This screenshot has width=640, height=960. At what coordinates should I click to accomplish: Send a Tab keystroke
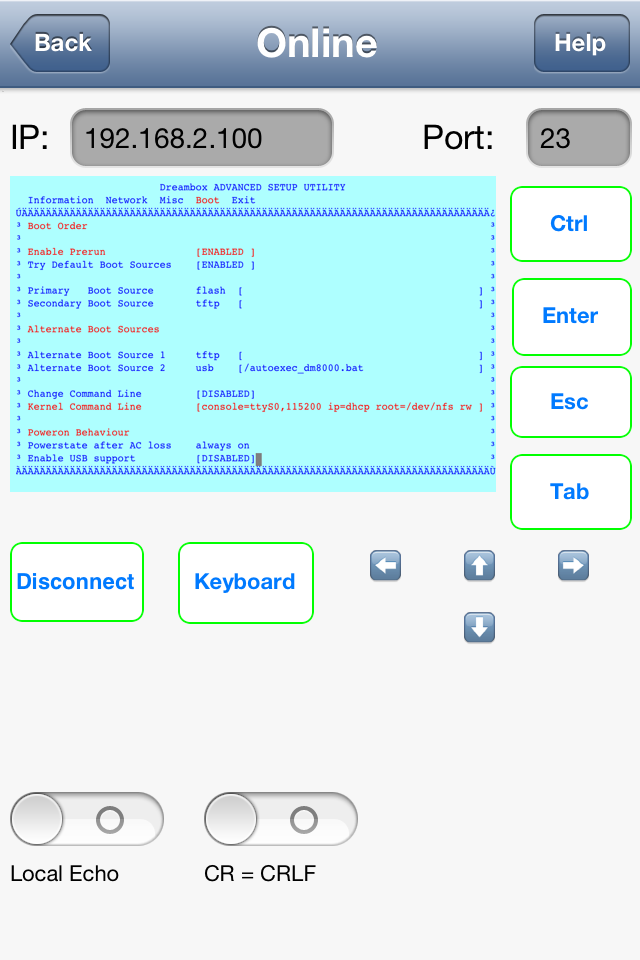pyautogui.click(x=570, y=492)
